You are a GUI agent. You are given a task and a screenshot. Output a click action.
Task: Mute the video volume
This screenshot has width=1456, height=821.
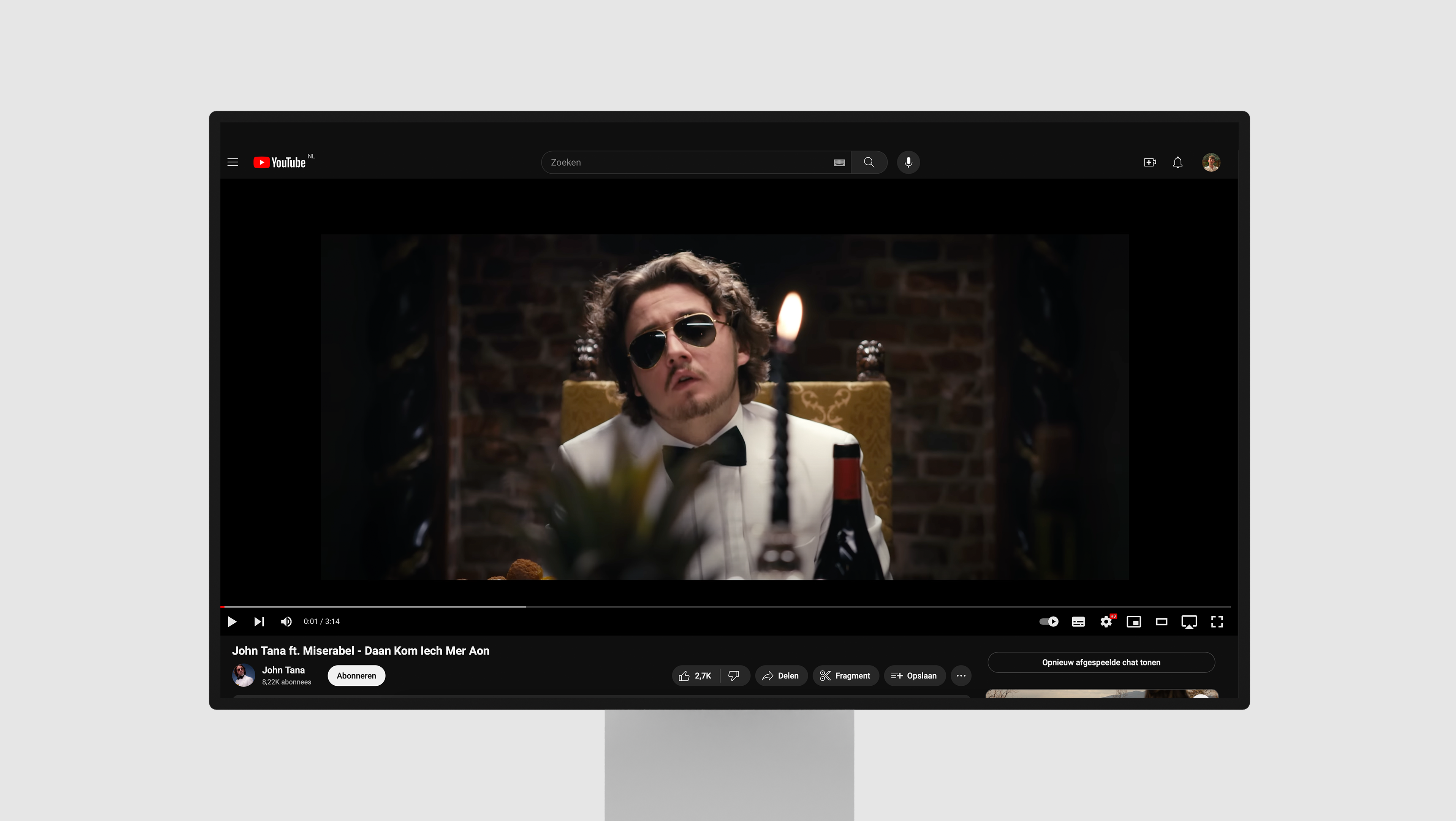[x=286, y=621]
